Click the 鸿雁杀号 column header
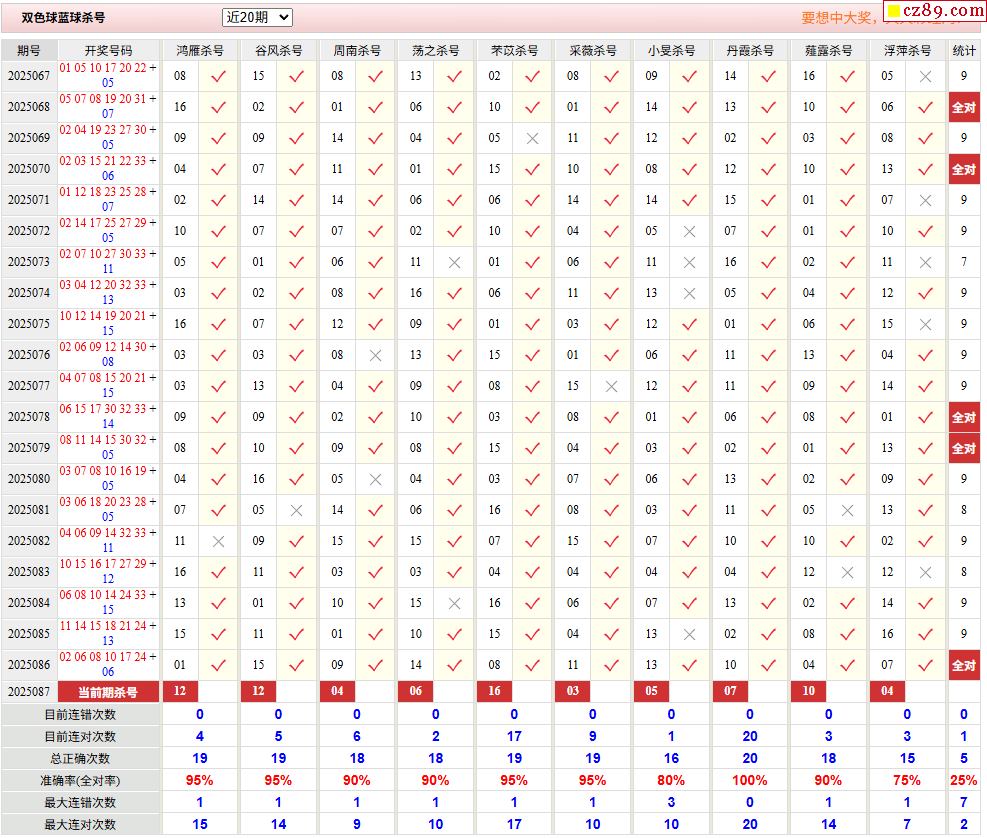This screenshot has height=838, width=987. point(200,50)
